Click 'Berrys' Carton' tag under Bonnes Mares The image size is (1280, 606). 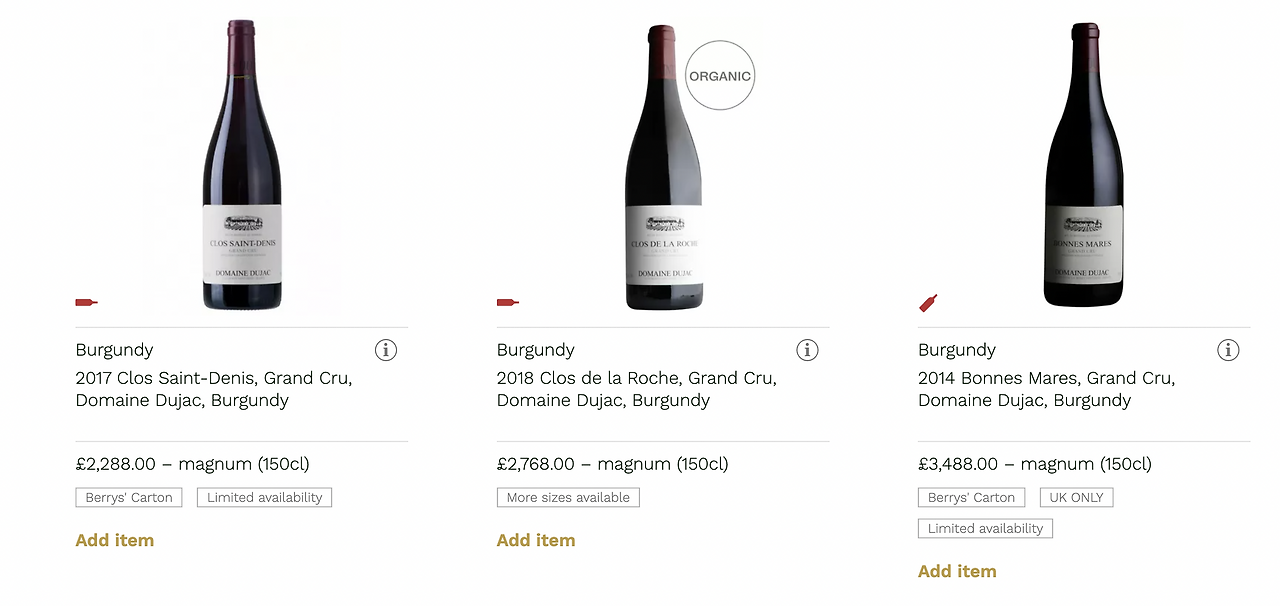tap(971, 497)
